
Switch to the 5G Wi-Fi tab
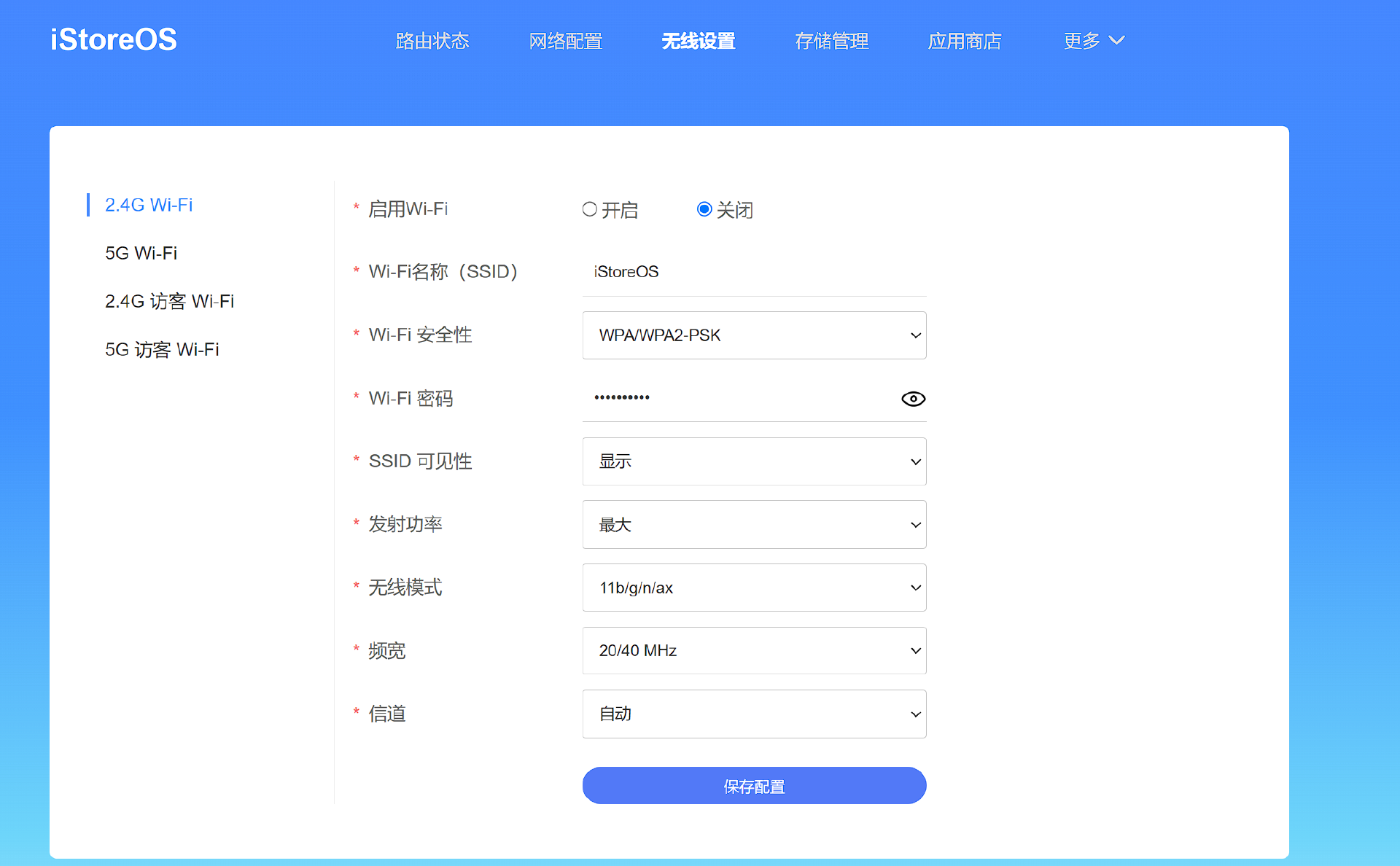(141, 253)
